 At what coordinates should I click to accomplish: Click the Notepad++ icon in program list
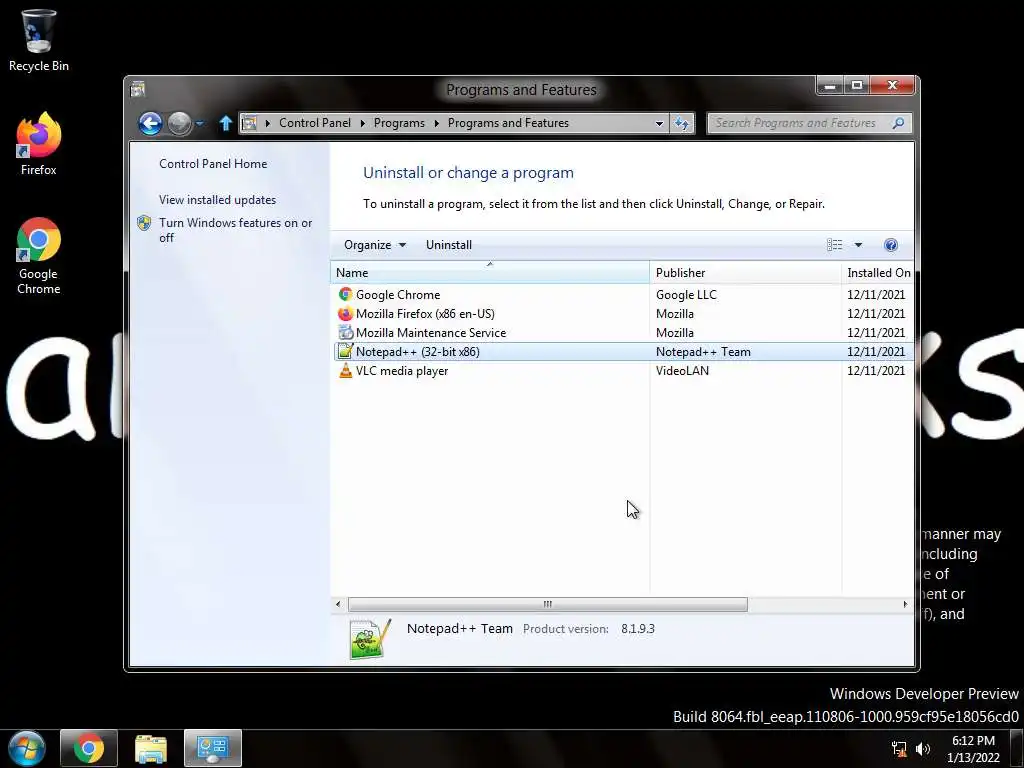pos(345,351)
